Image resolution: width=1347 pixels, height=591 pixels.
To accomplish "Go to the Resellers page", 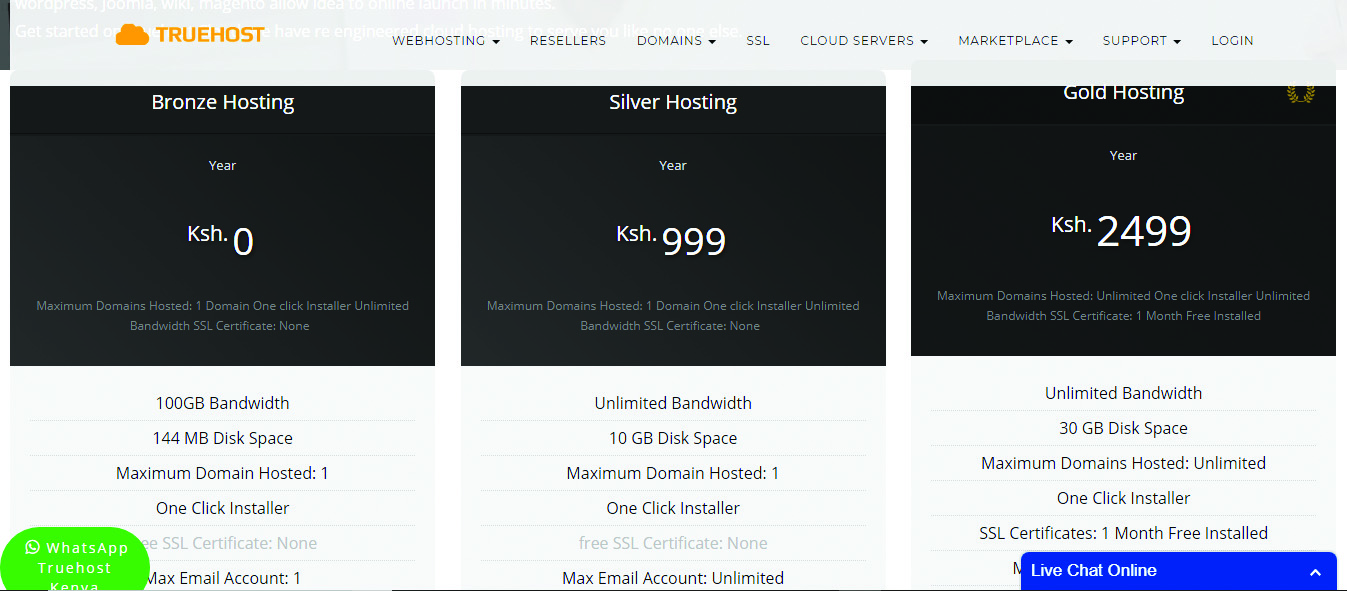I will coord(568,41).
